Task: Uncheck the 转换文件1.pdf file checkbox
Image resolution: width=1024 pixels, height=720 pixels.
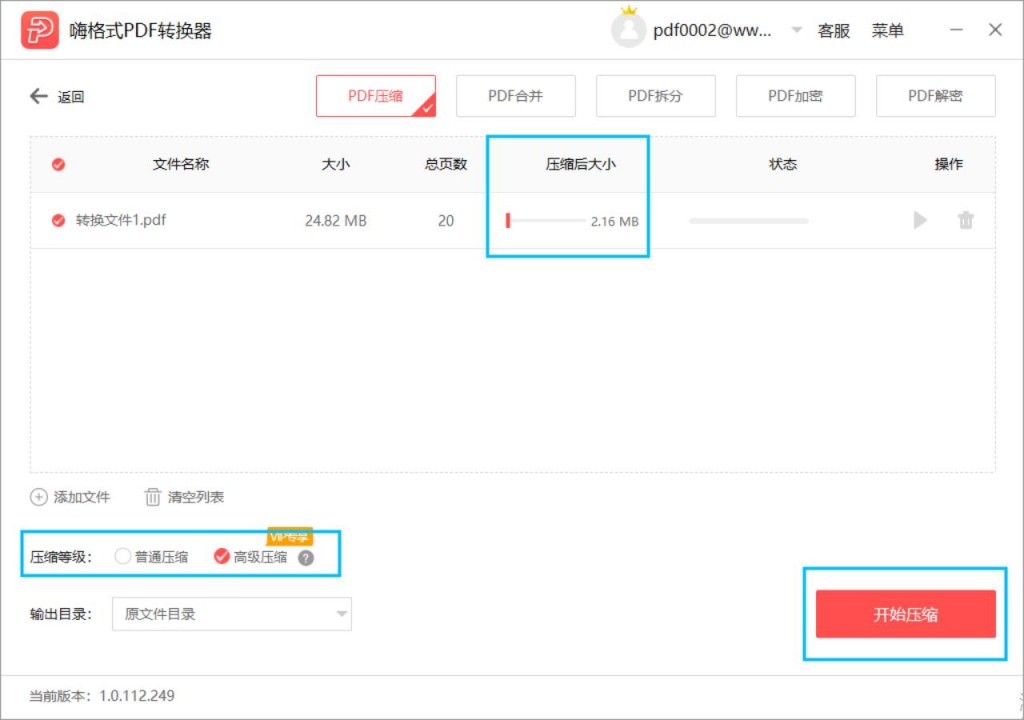Action: 58,221
